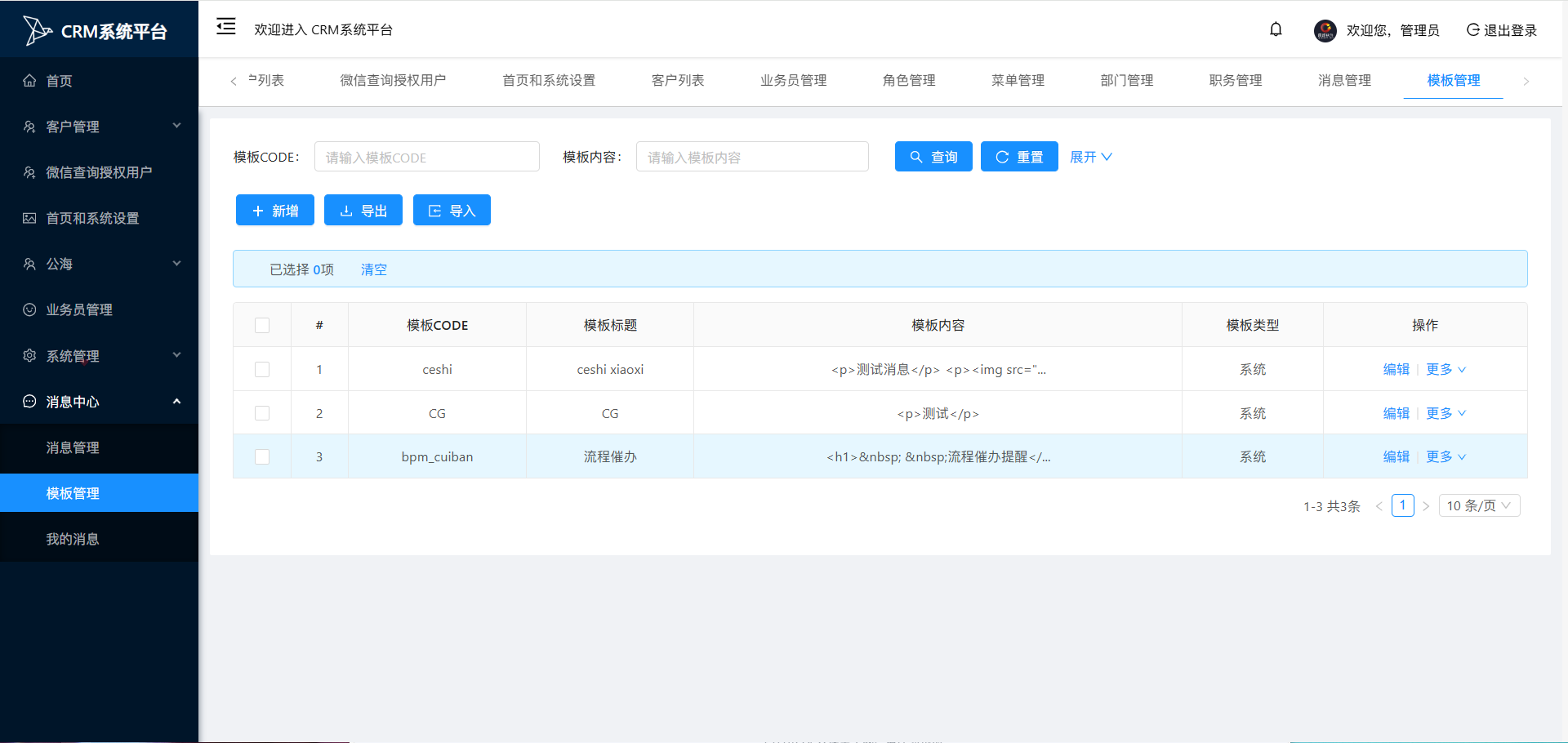Click the 业务员管理 smiley sidebar icon
The width and height of the screenshot is (1568, 743).
pos(29,309)
